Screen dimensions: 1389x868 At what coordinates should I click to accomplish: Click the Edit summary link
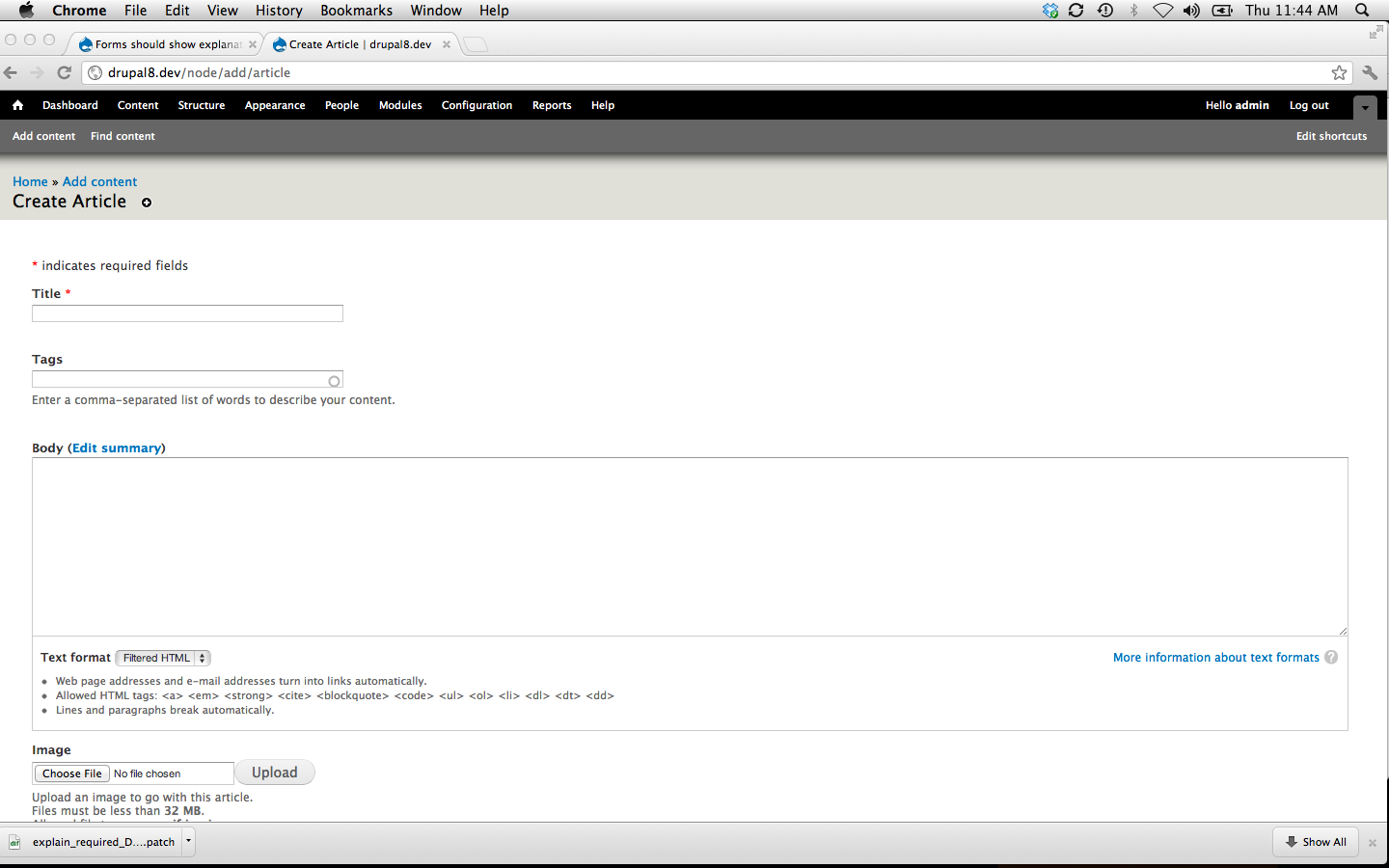point(117,448)
